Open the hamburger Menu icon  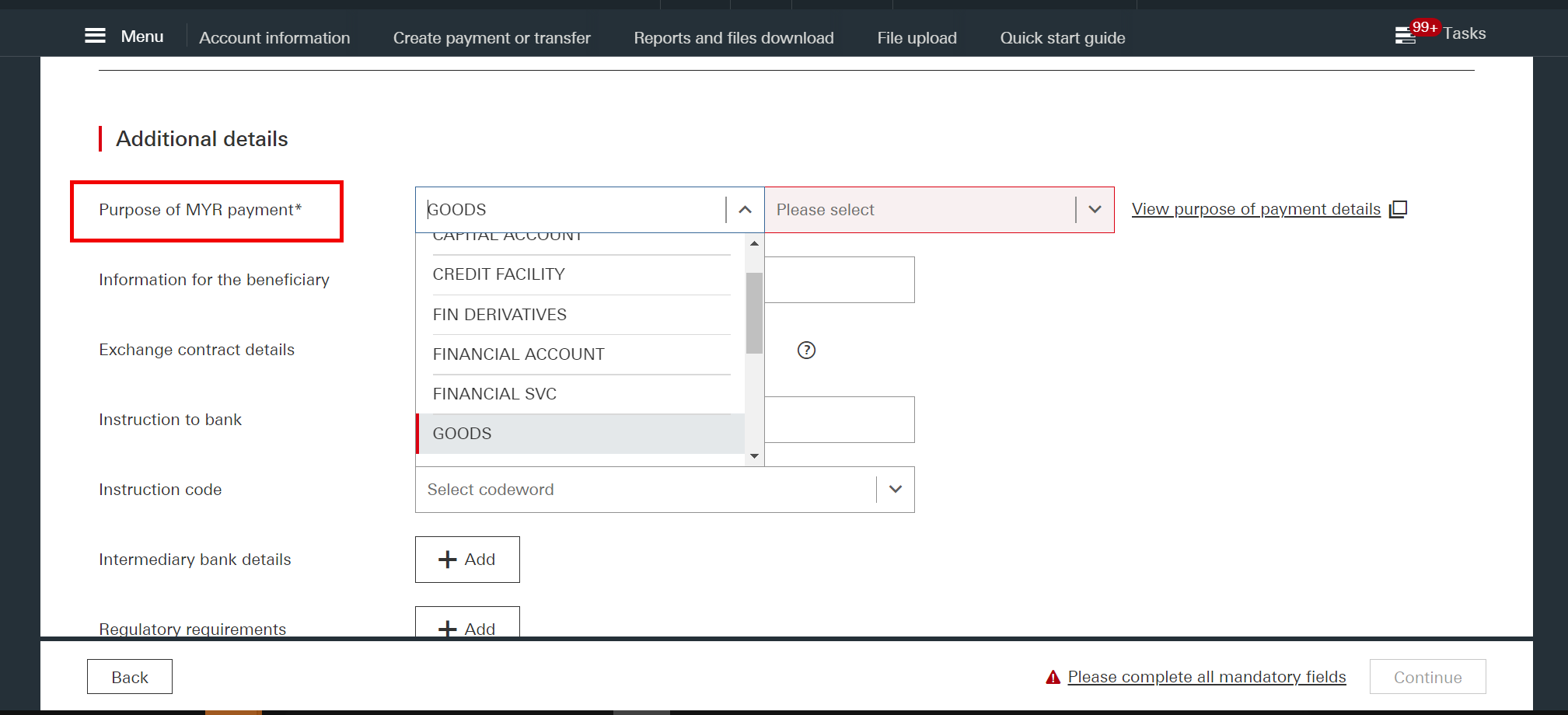coord(95,36)
